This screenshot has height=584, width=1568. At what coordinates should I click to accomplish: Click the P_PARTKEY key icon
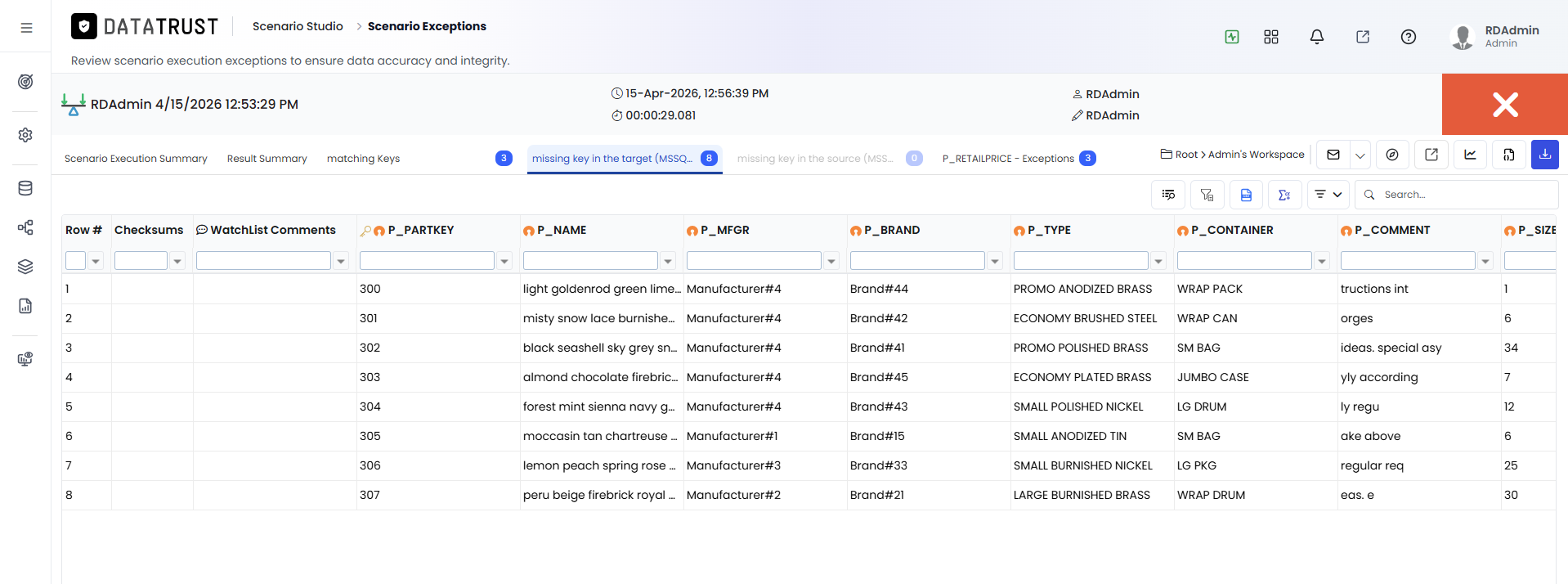(x=365, y=231)
